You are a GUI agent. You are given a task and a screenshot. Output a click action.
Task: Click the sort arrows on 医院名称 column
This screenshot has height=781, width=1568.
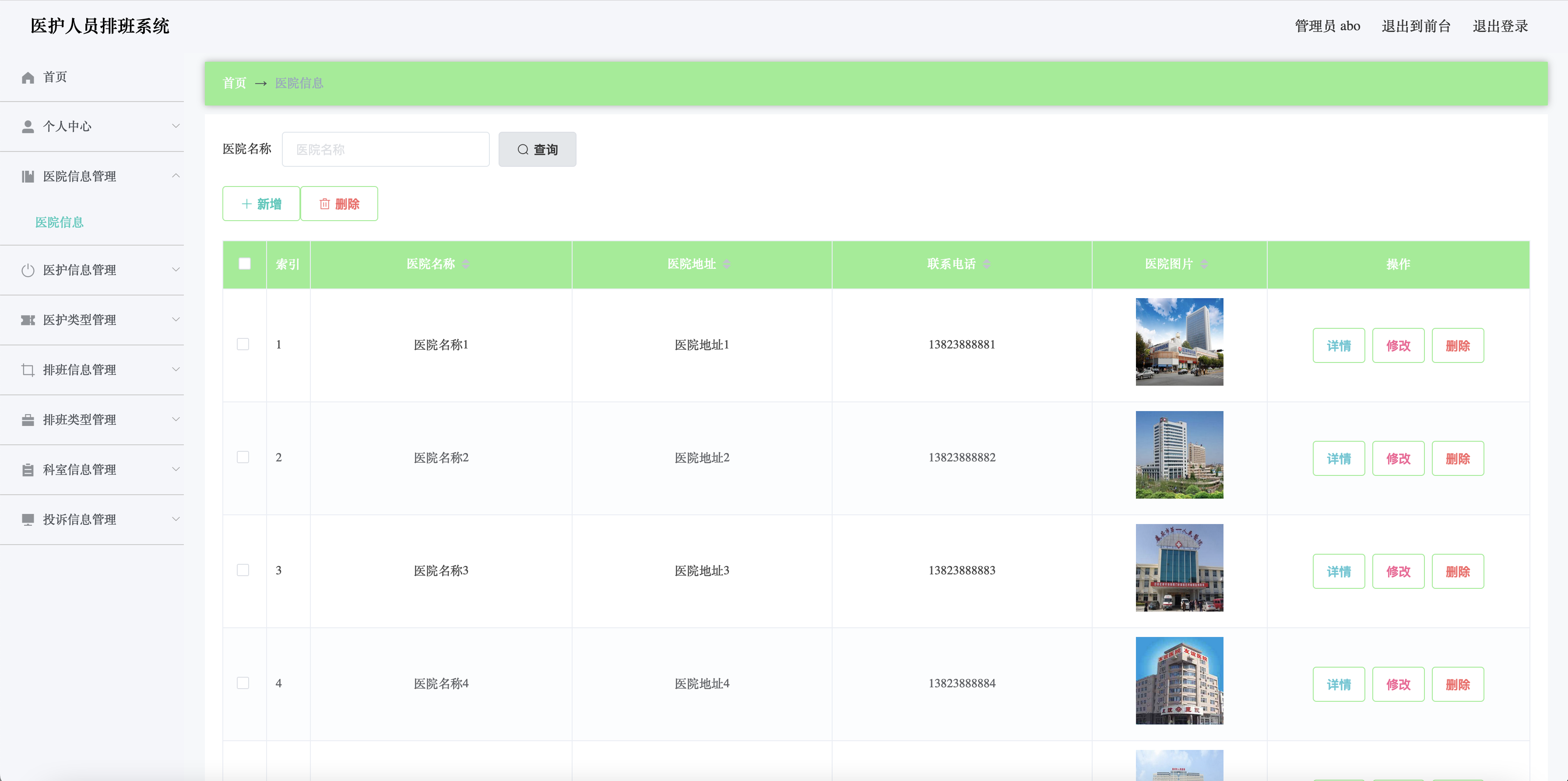point(466,264)
